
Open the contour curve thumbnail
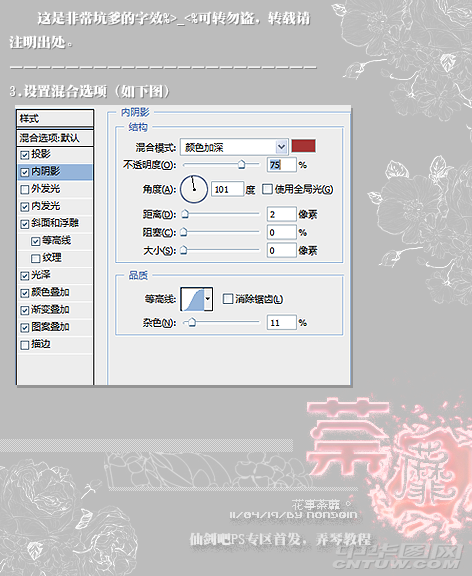point(193,299)
